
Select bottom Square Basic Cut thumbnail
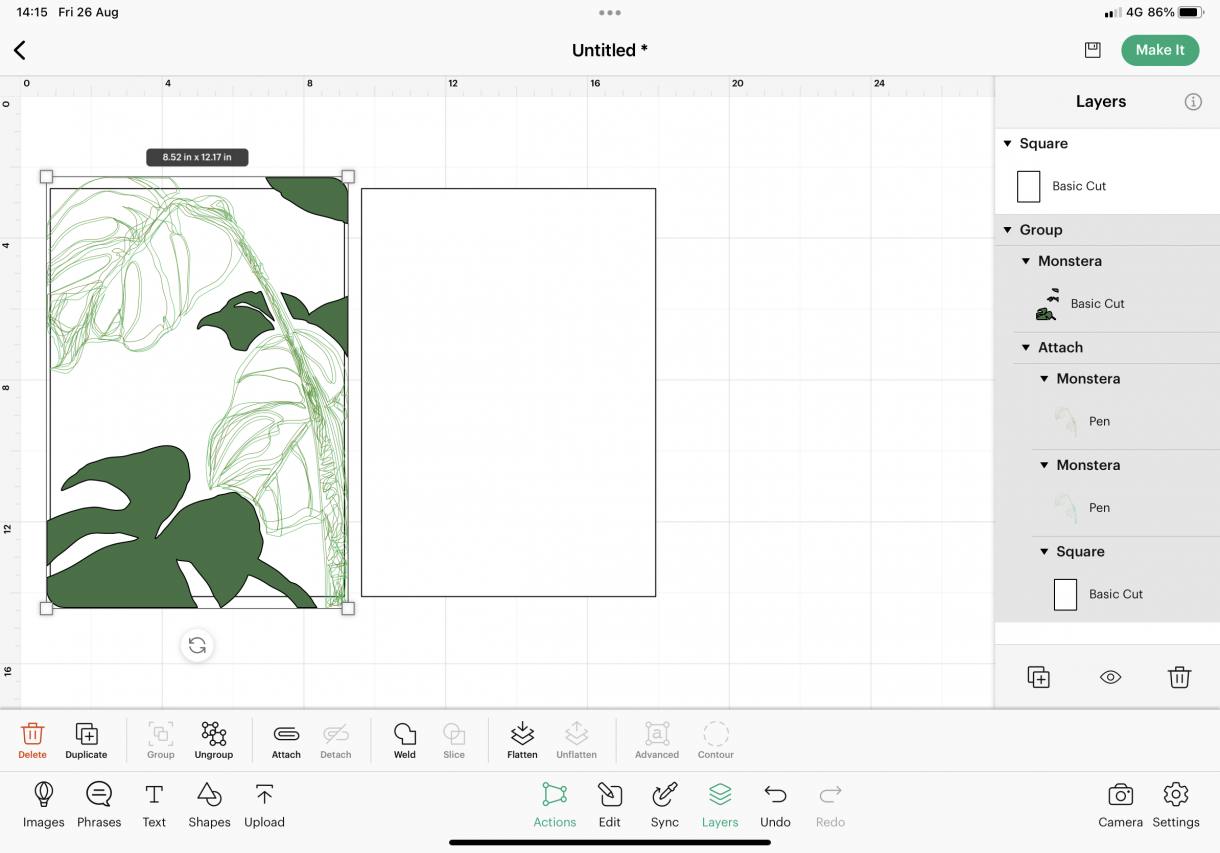tap(1065, 594)
